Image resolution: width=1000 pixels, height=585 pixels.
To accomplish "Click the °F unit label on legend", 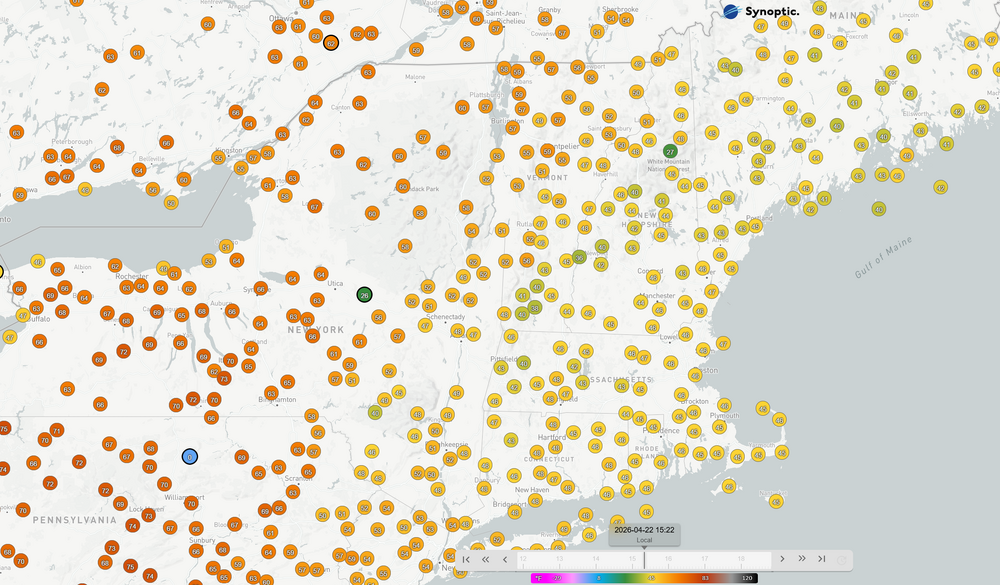I will point(539,578).
